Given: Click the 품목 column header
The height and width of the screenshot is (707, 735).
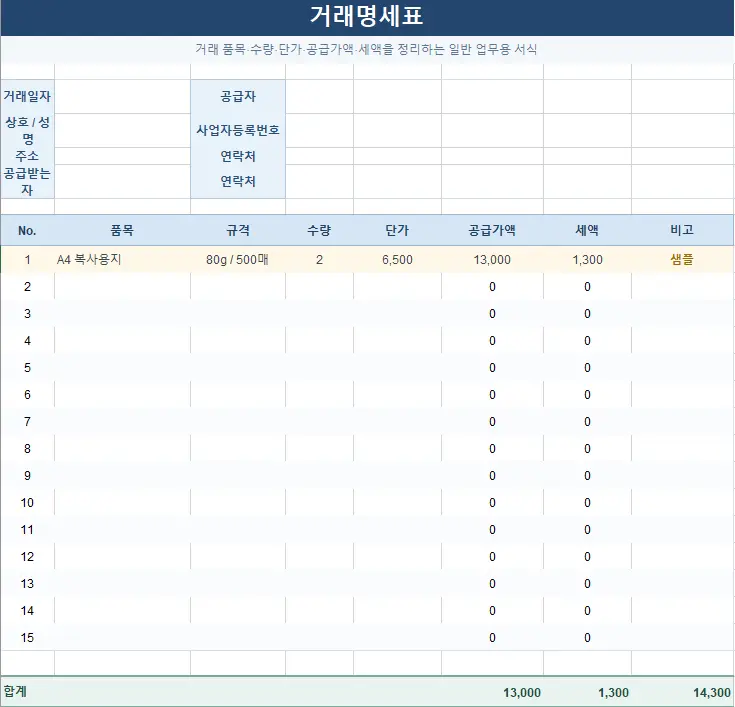Looking at the screenshot, I should 122,230.
